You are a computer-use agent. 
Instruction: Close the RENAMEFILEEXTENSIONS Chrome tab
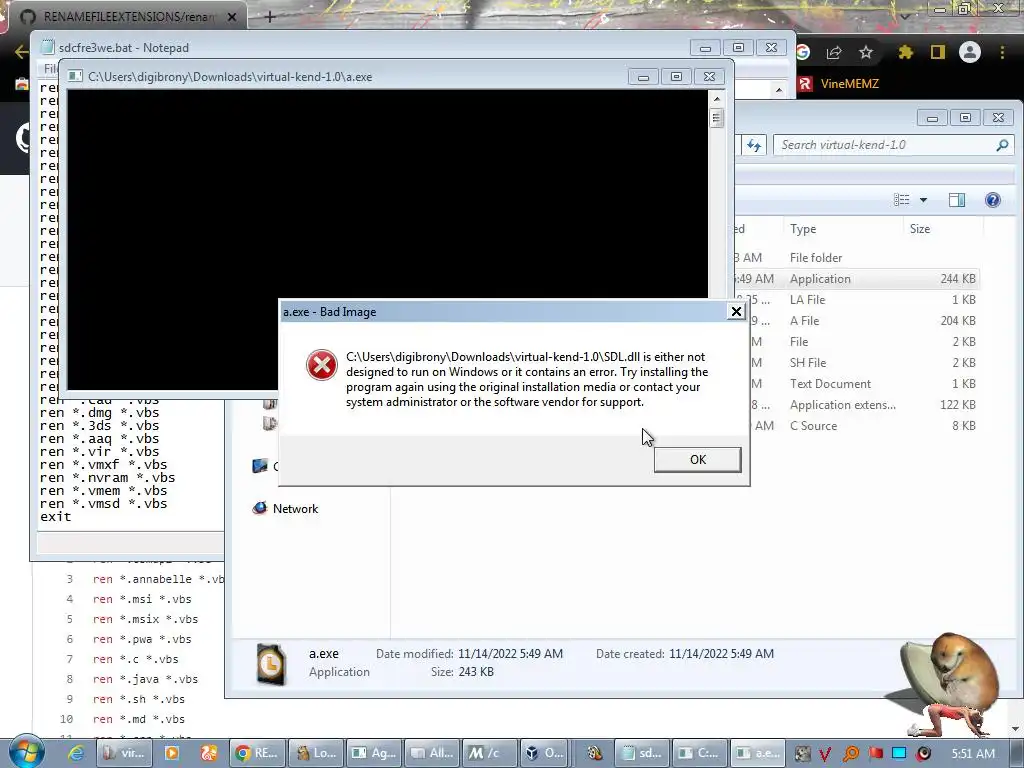click(232, 17)
